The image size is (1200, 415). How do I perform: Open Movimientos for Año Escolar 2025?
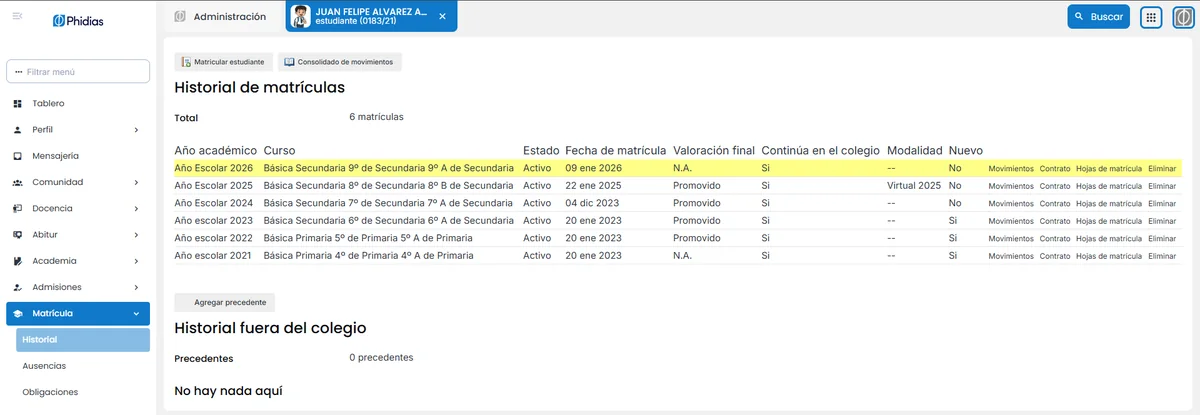click(x=1011, y=186)
